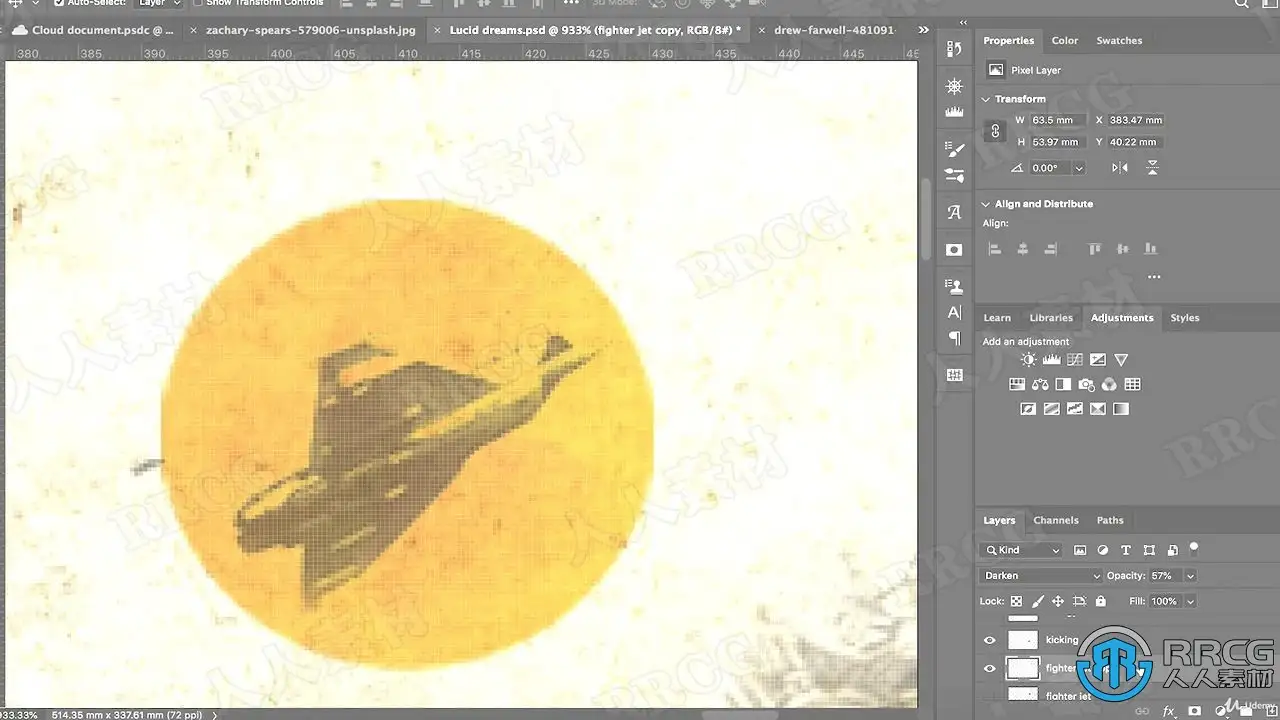The image size is (1280, 720).
Task: Open the Glyphs panel icon
Action: point(954,212)
